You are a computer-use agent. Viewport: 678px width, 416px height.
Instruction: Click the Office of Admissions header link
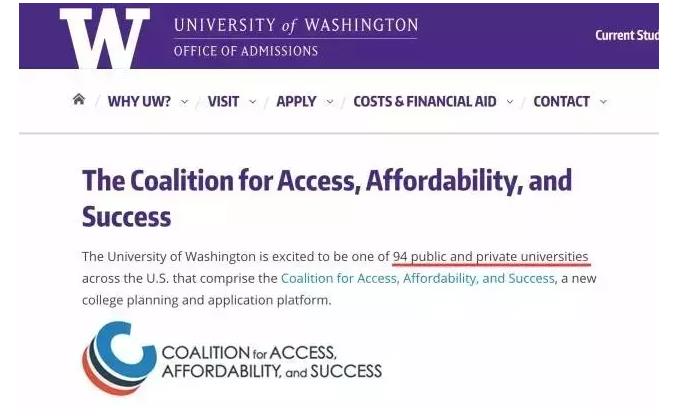tap(246, 51)
